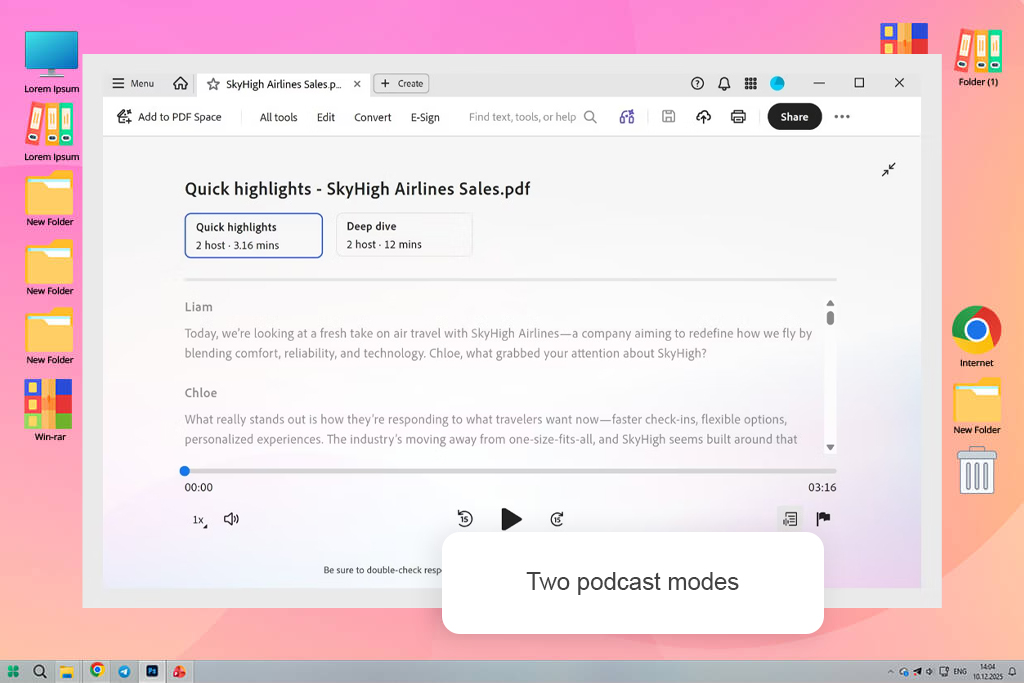Select the Deep dive 12 mins mode
The height and width of the screenshot is (683, 1024).
(404, 235)
